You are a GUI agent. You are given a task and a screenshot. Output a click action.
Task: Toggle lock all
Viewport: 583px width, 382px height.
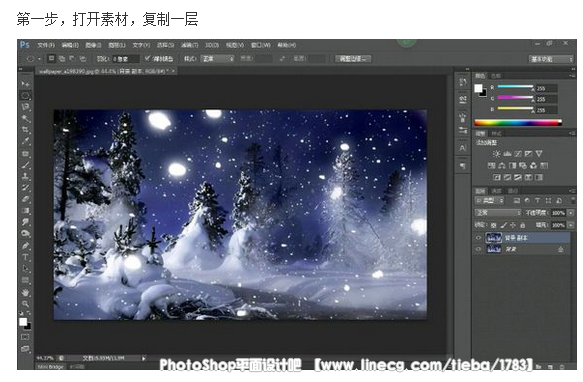[x=523, y=225]
